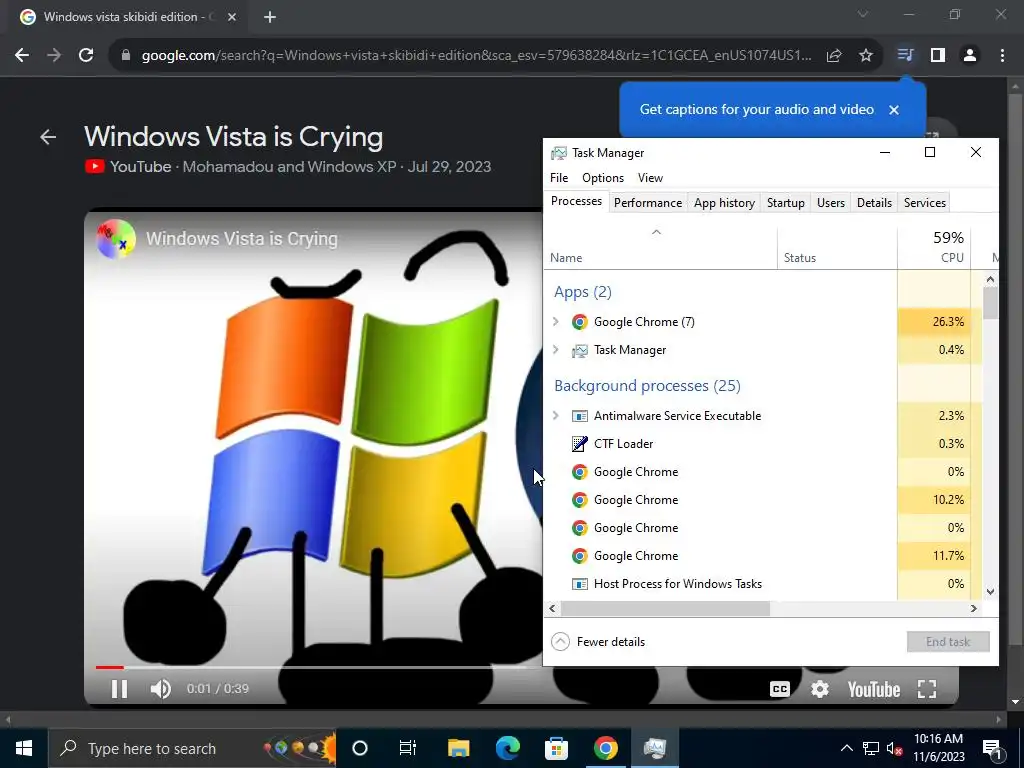
Task: Open video on YouTube via logo
Action: pos(873,690)
